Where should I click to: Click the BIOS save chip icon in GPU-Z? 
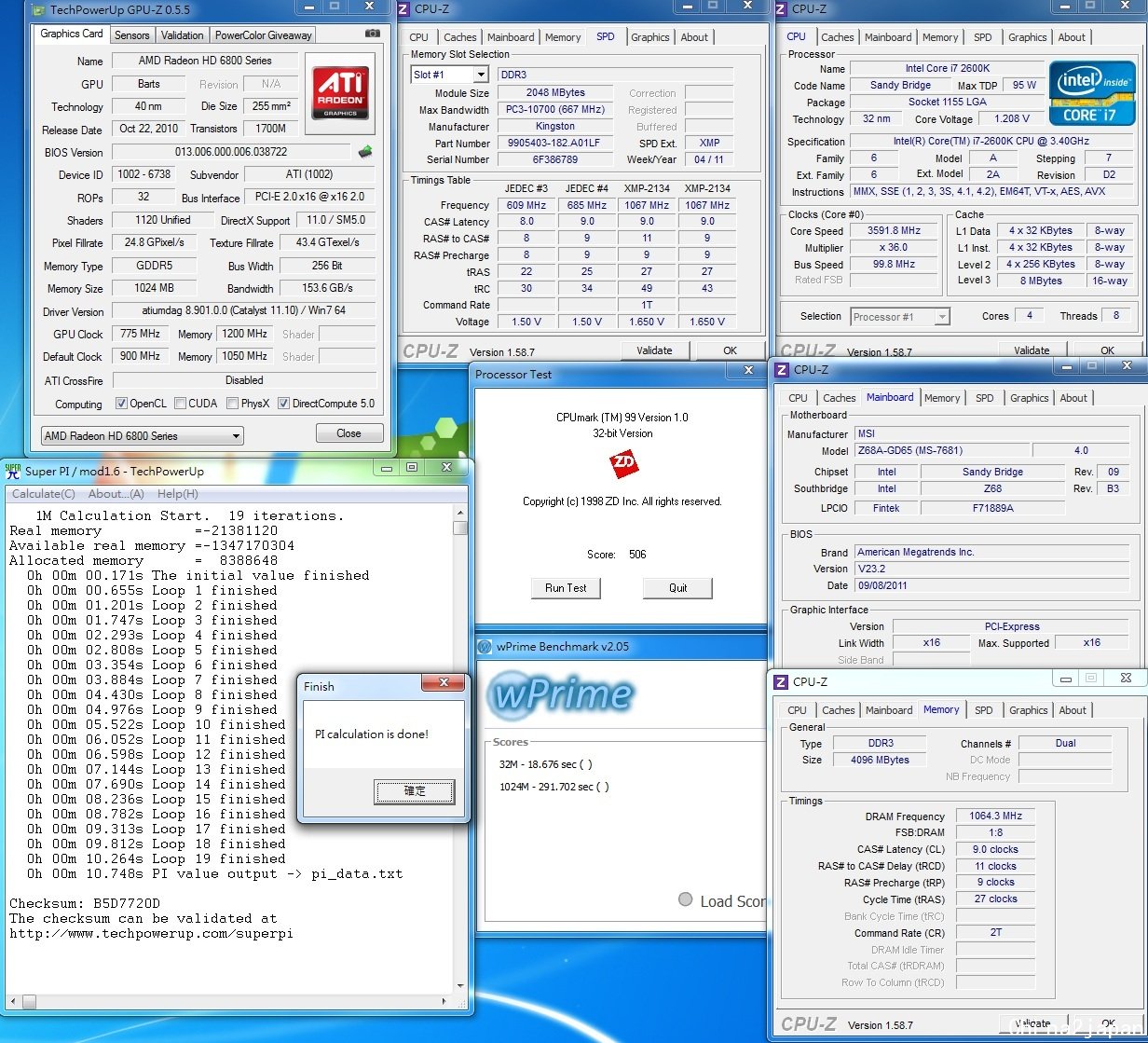pyautogui.click(x=365, y=151)
